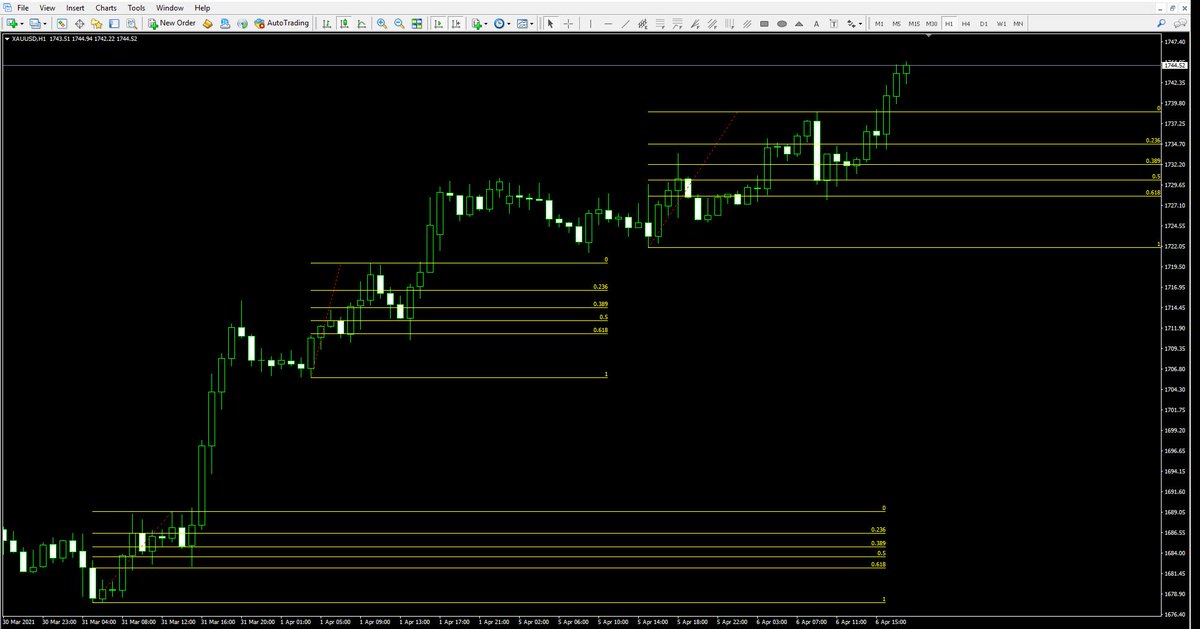The image size is (1200, 629).
Task: Open a New Chart from the toolbar
Action: coord(11,23)
